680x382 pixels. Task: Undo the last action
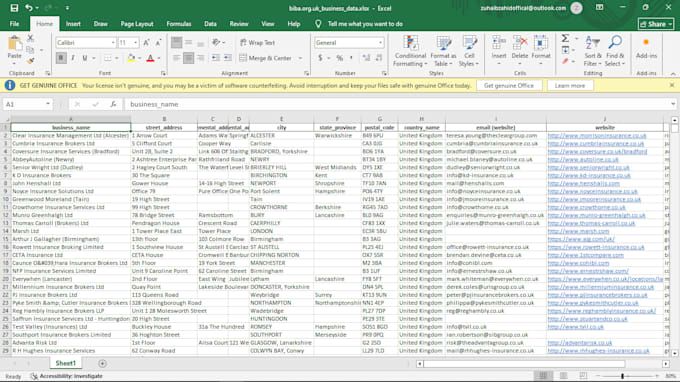(x=29, y=8)
